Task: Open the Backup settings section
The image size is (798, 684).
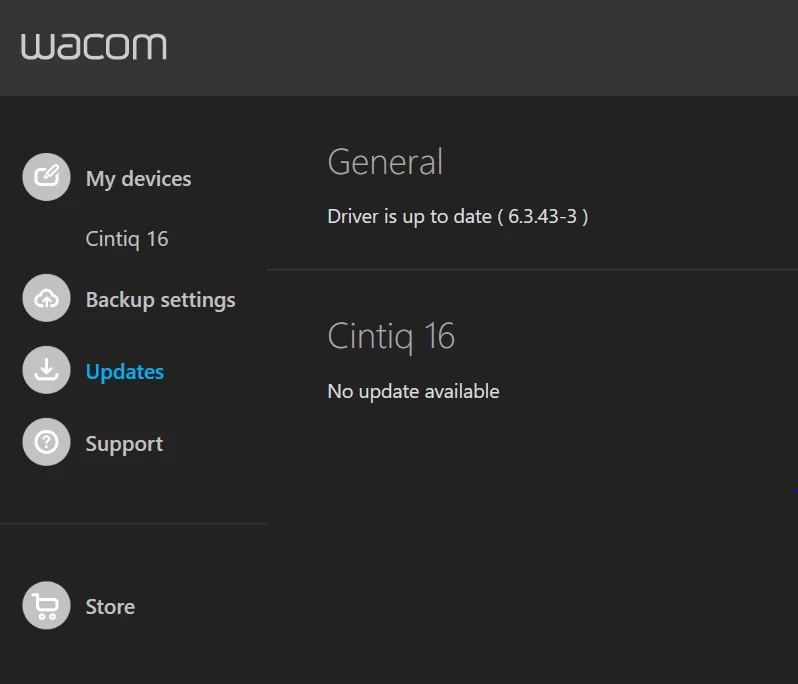Action: point(160,300)
